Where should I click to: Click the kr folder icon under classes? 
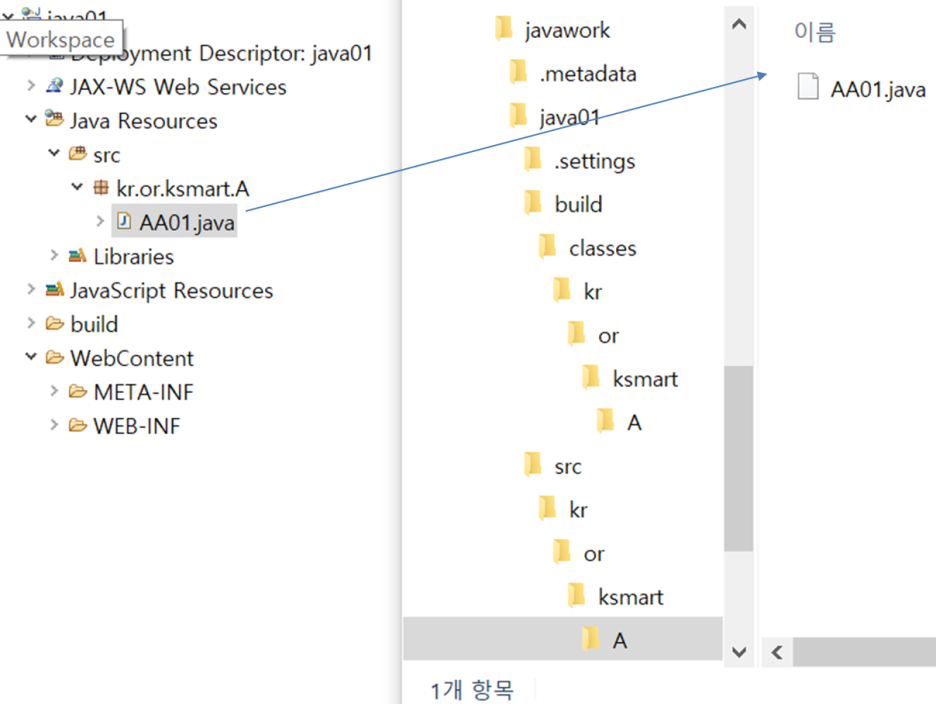pos(562,290)
